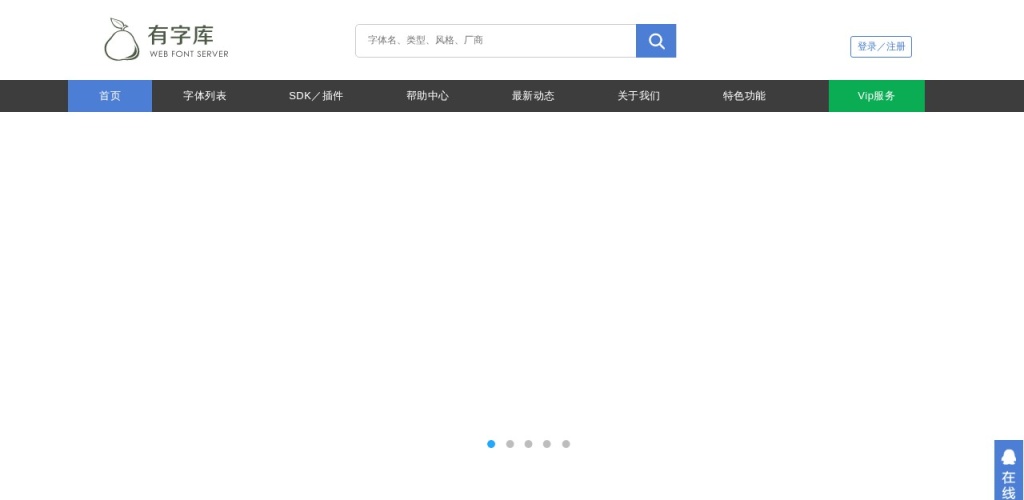The width and height of the screenshot is (1024, 500).
Task: Open the 在线 online support label
Action: (1009, 485)
